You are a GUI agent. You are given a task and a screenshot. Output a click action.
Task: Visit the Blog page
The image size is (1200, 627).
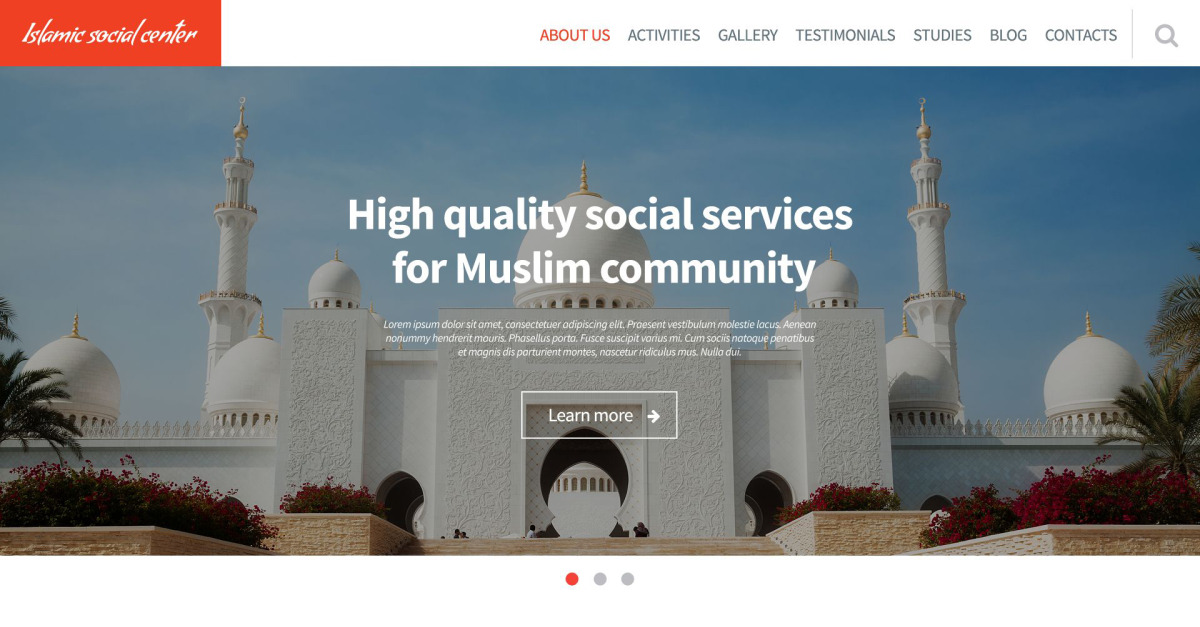click(1008, 35)
